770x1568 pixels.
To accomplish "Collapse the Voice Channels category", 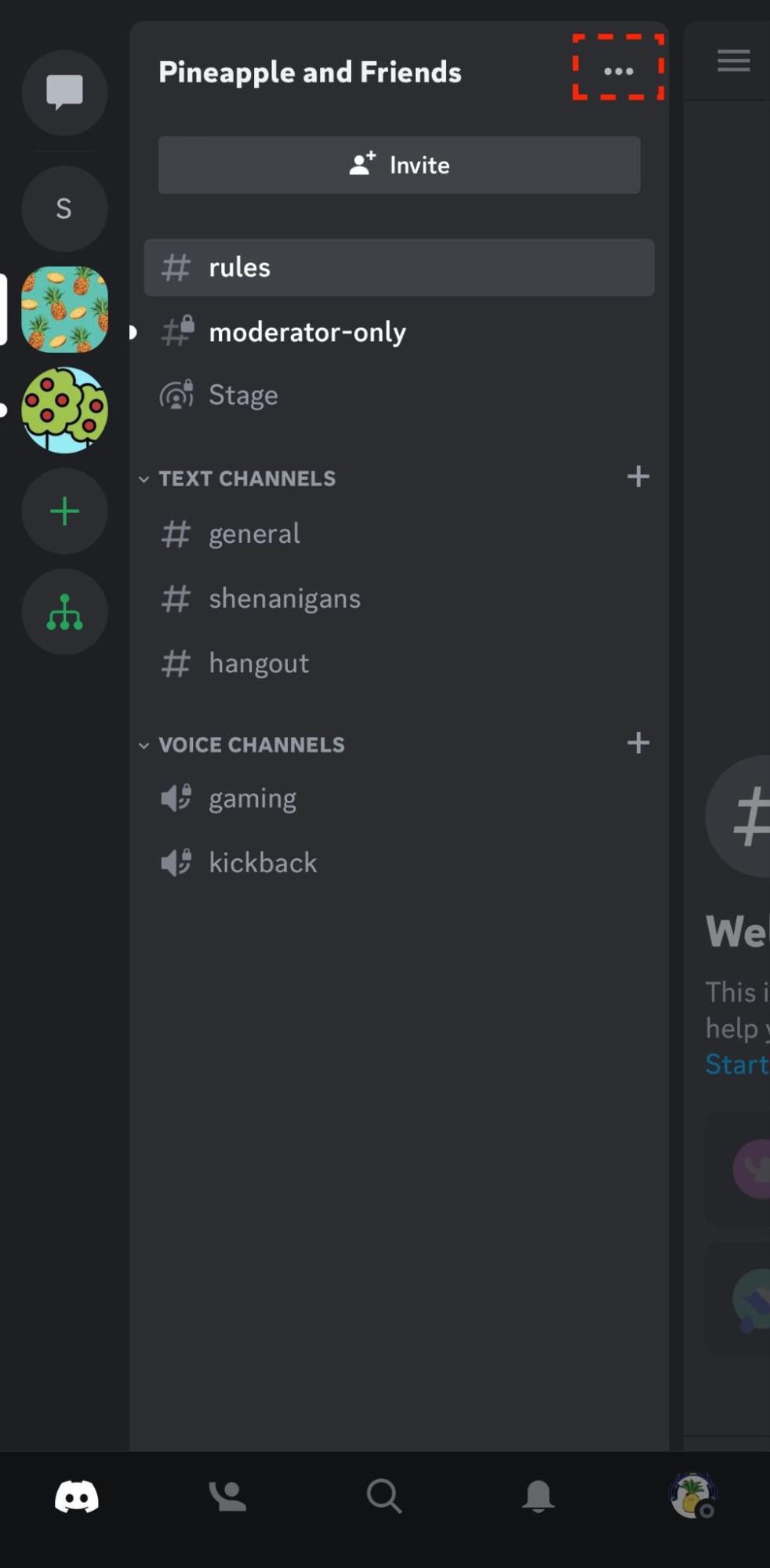I will coord(251,744).
